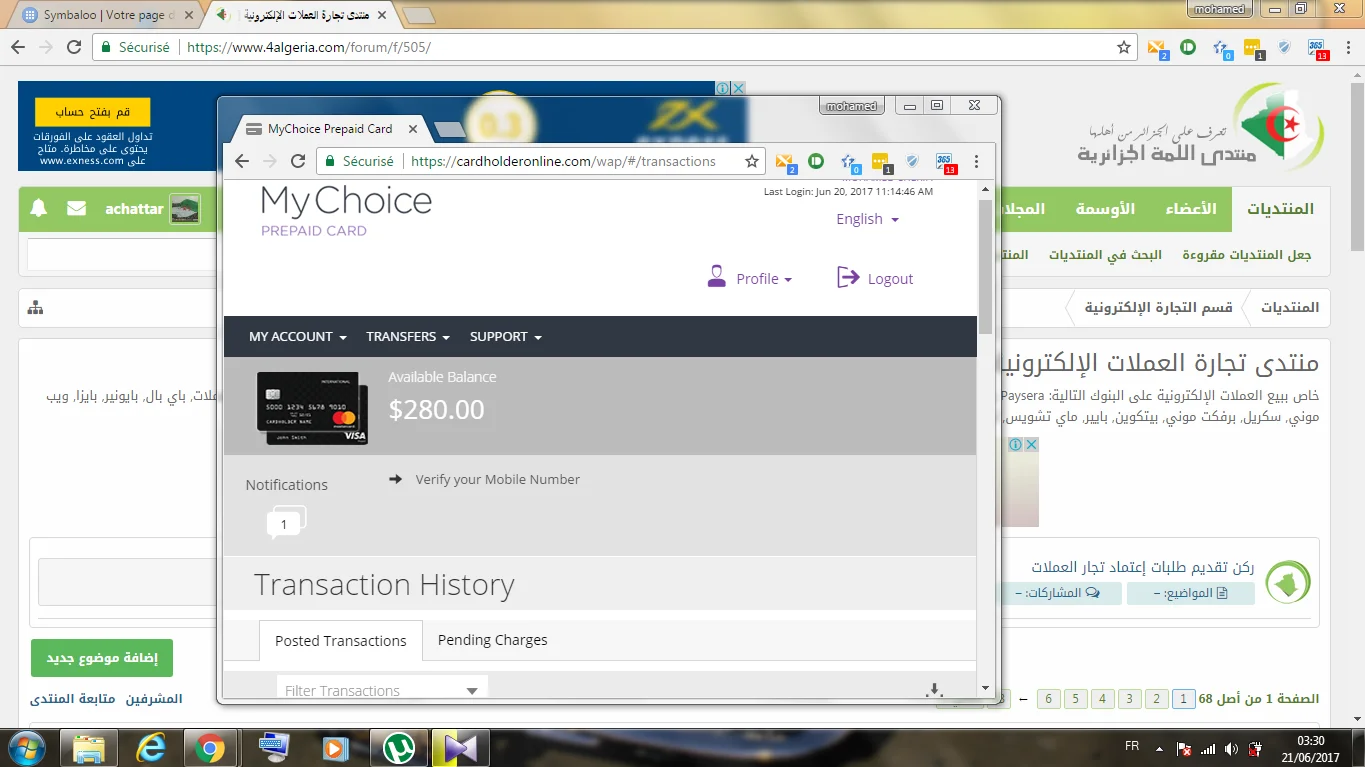Open the Filter Transactions combo box
This screenshot has height=767, width=1365.
click(x=381, y=690)
